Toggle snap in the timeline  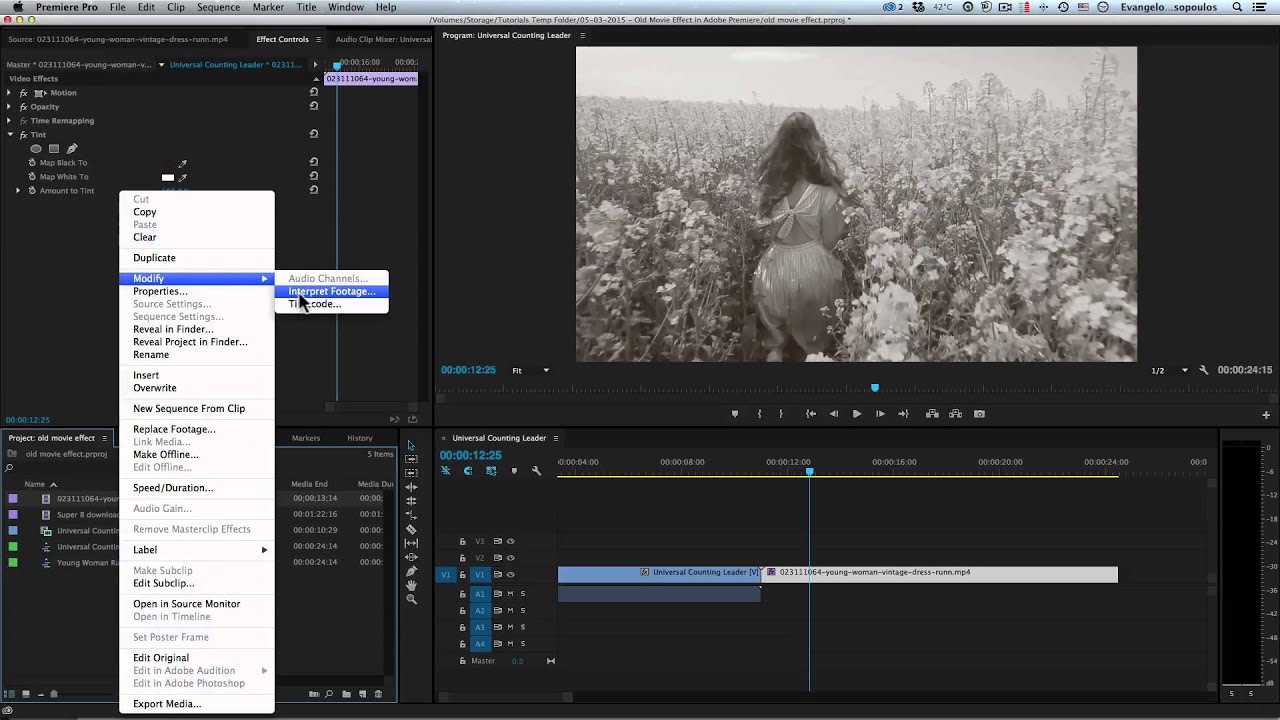tap(468, 471)
